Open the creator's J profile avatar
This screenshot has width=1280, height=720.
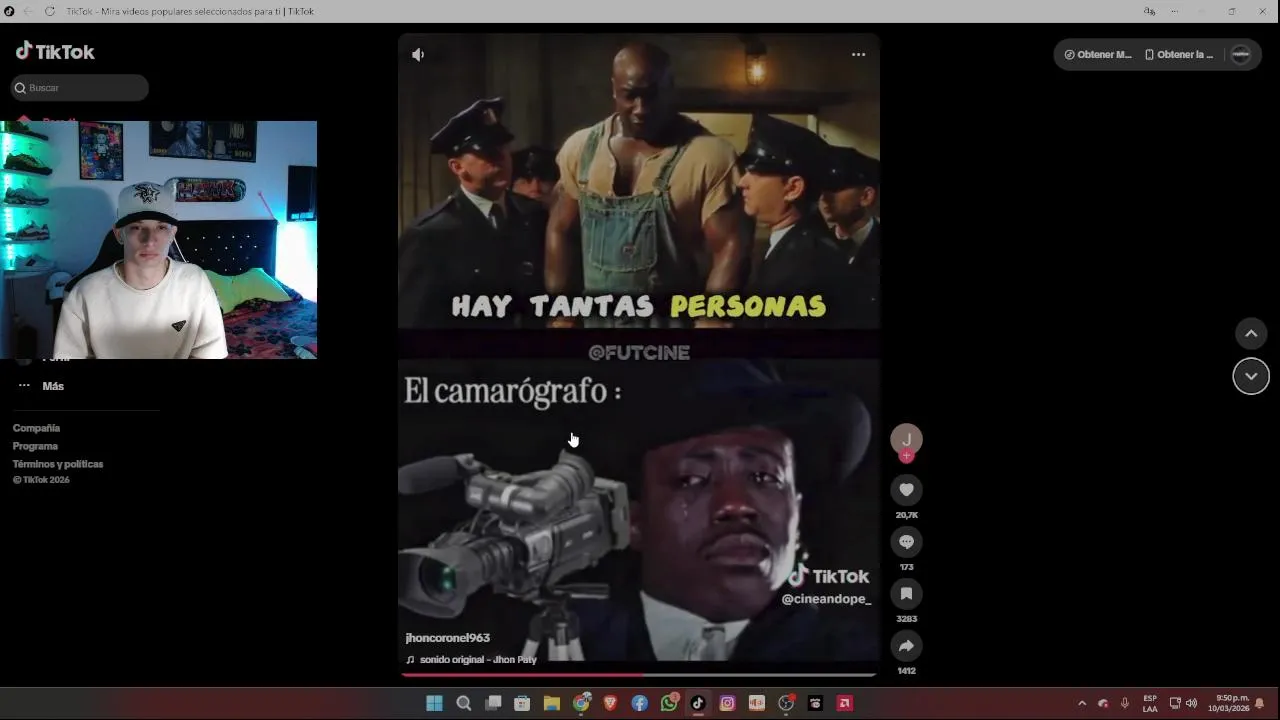click(x=906, y=439)
